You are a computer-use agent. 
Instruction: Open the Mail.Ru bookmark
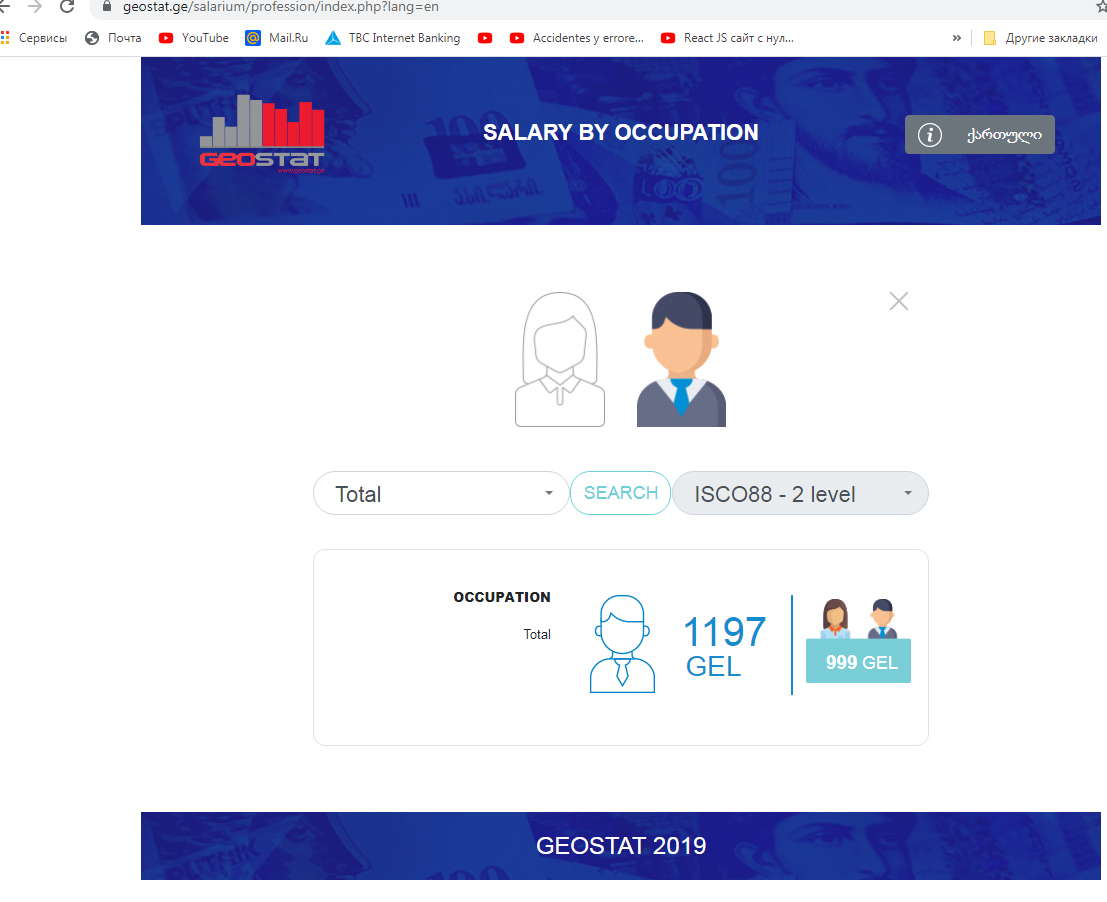pos(277,38)
